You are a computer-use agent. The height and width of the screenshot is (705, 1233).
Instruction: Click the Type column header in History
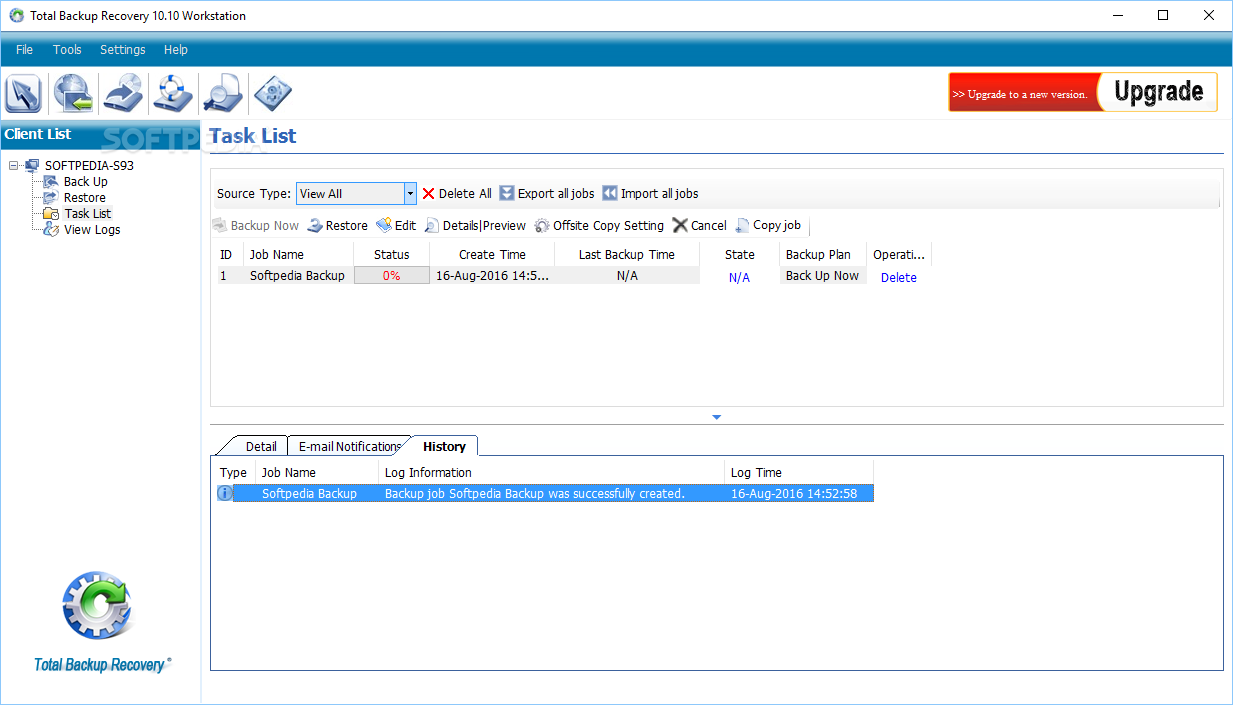tap(233, 472)
